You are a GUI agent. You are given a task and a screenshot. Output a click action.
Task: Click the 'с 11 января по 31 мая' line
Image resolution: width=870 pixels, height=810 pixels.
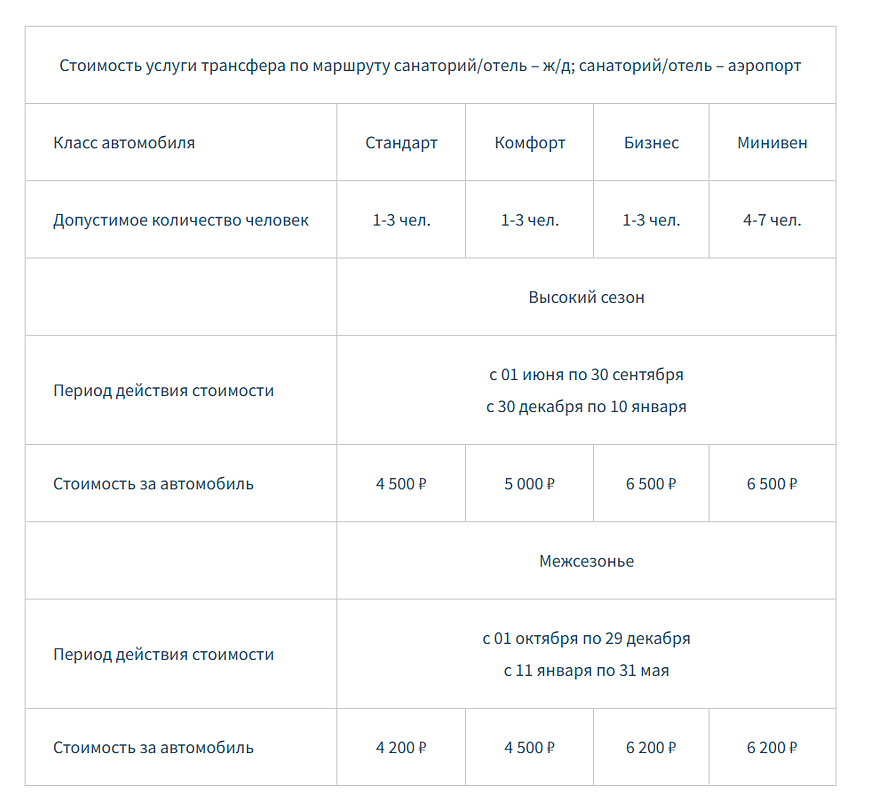pyautogui.click(x=586, y=670)
